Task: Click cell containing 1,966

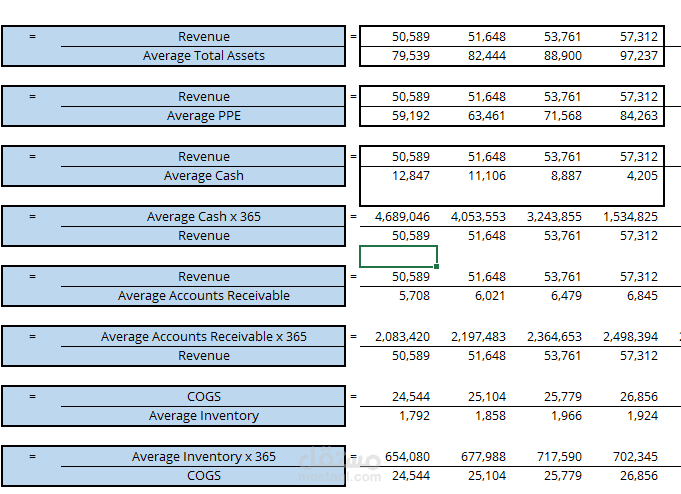Action: point(566,415)
